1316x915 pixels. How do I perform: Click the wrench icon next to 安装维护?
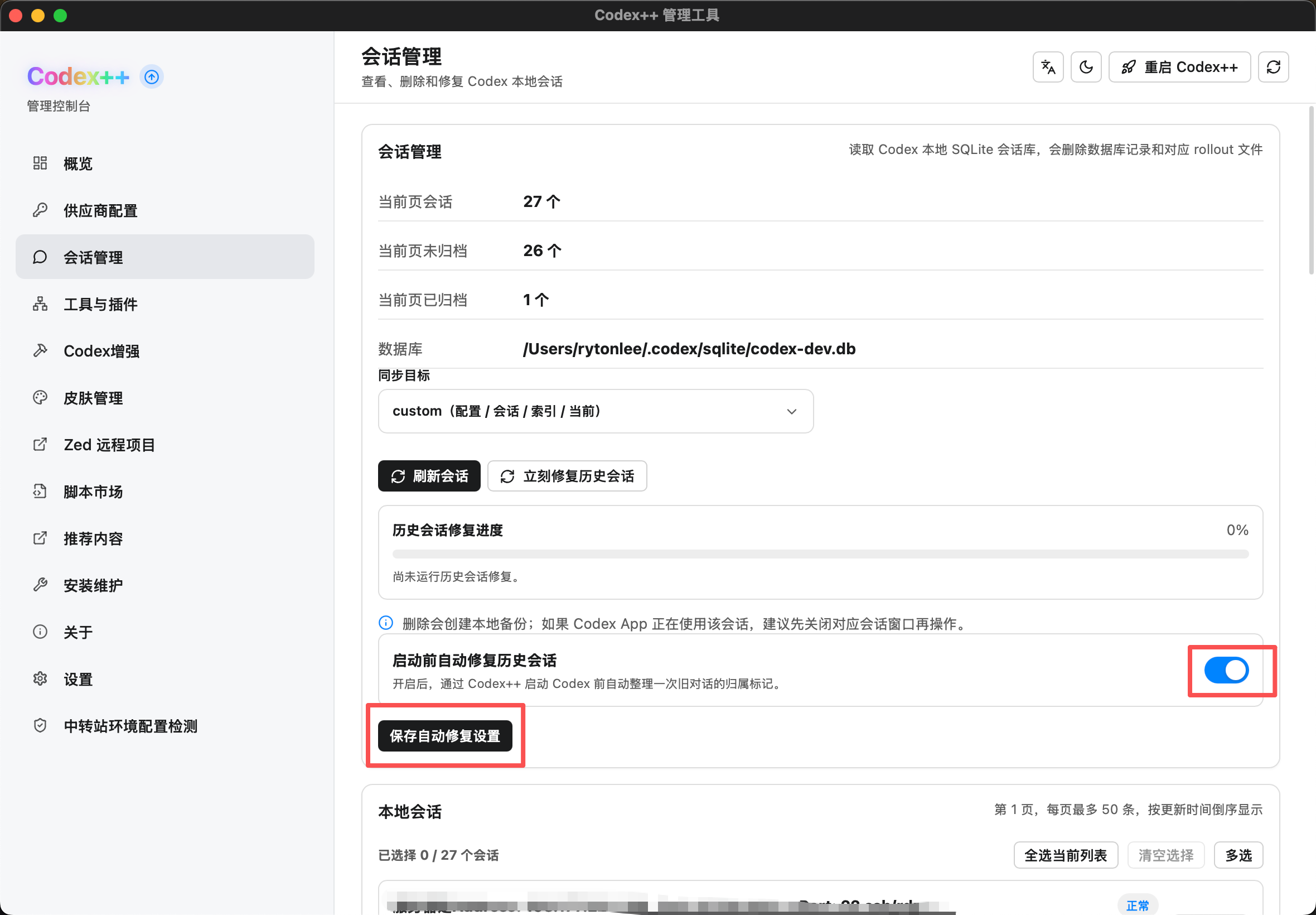[40, 585]
